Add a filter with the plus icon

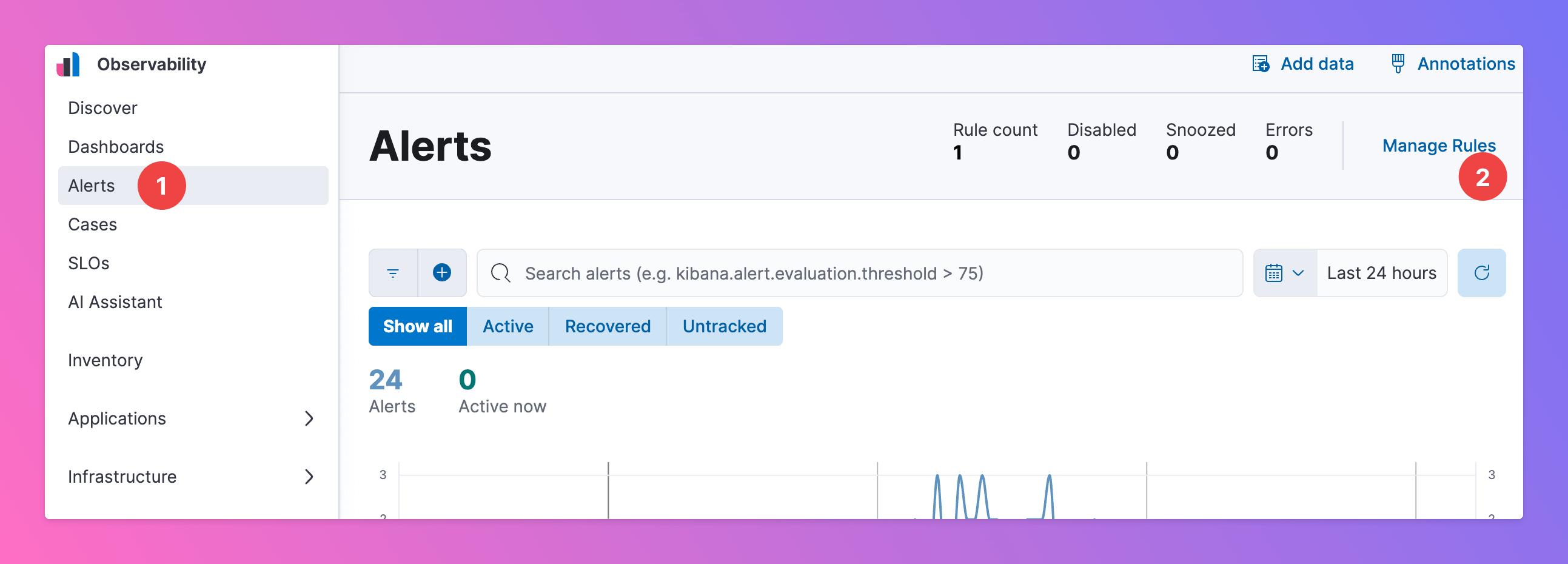coord(442,273)
